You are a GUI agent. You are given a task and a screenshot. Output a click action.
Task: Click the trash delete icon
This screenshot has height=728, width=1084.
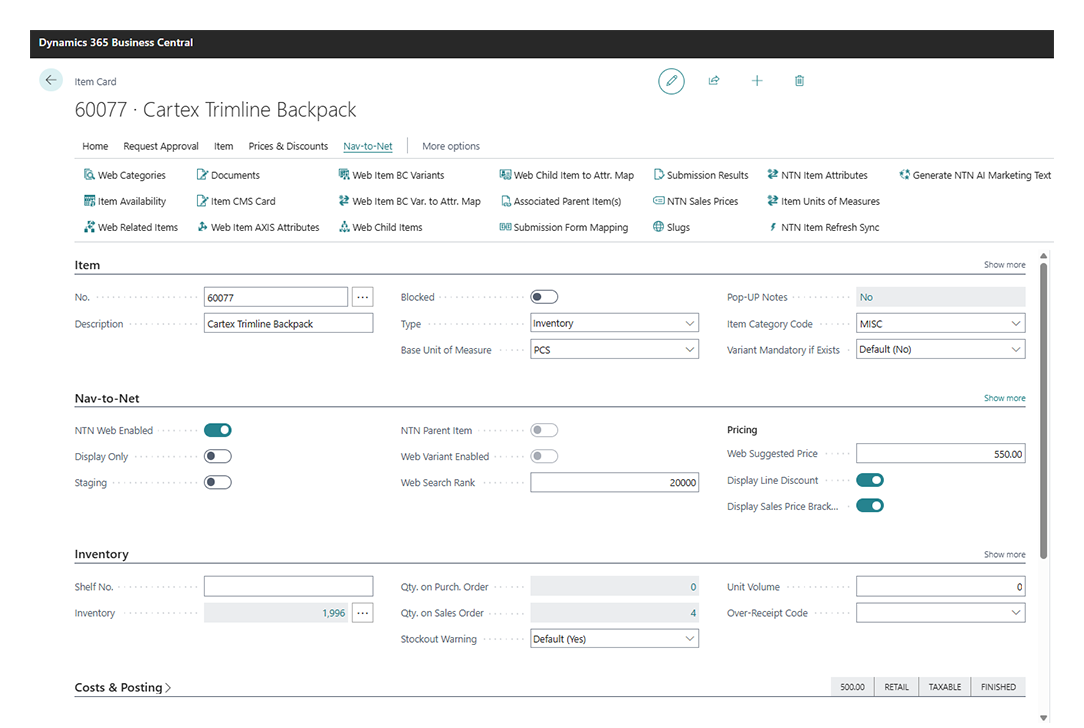[799, 81]
